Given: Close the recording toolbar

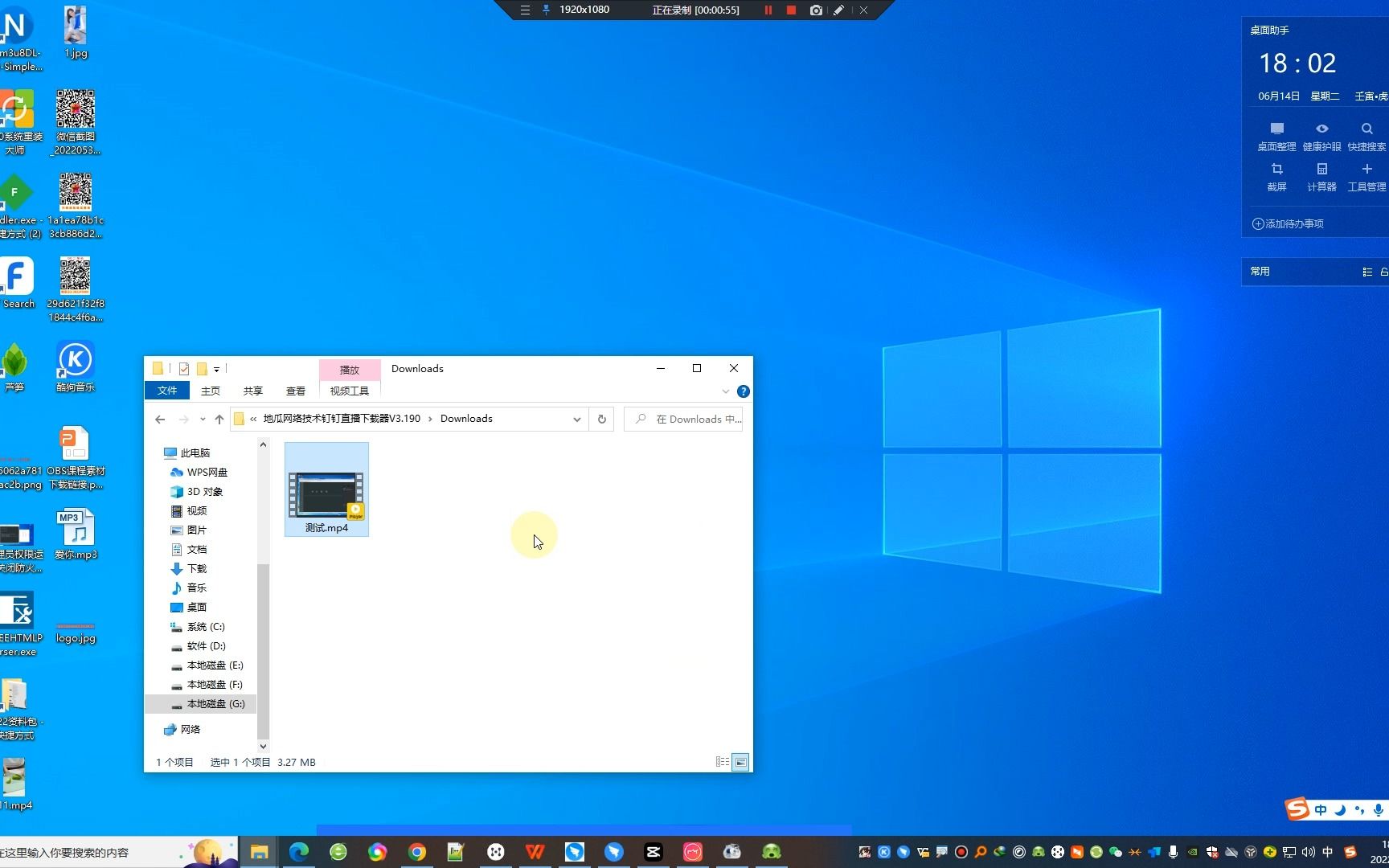Looking at the screenshot, I should [x=863, y=10].
